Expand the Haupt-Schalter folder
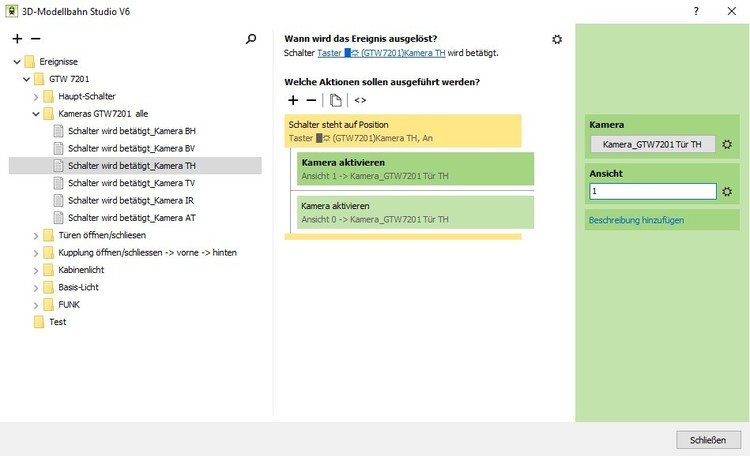The height and width of the screenshot is (456, 750). [x=36, y=97]
